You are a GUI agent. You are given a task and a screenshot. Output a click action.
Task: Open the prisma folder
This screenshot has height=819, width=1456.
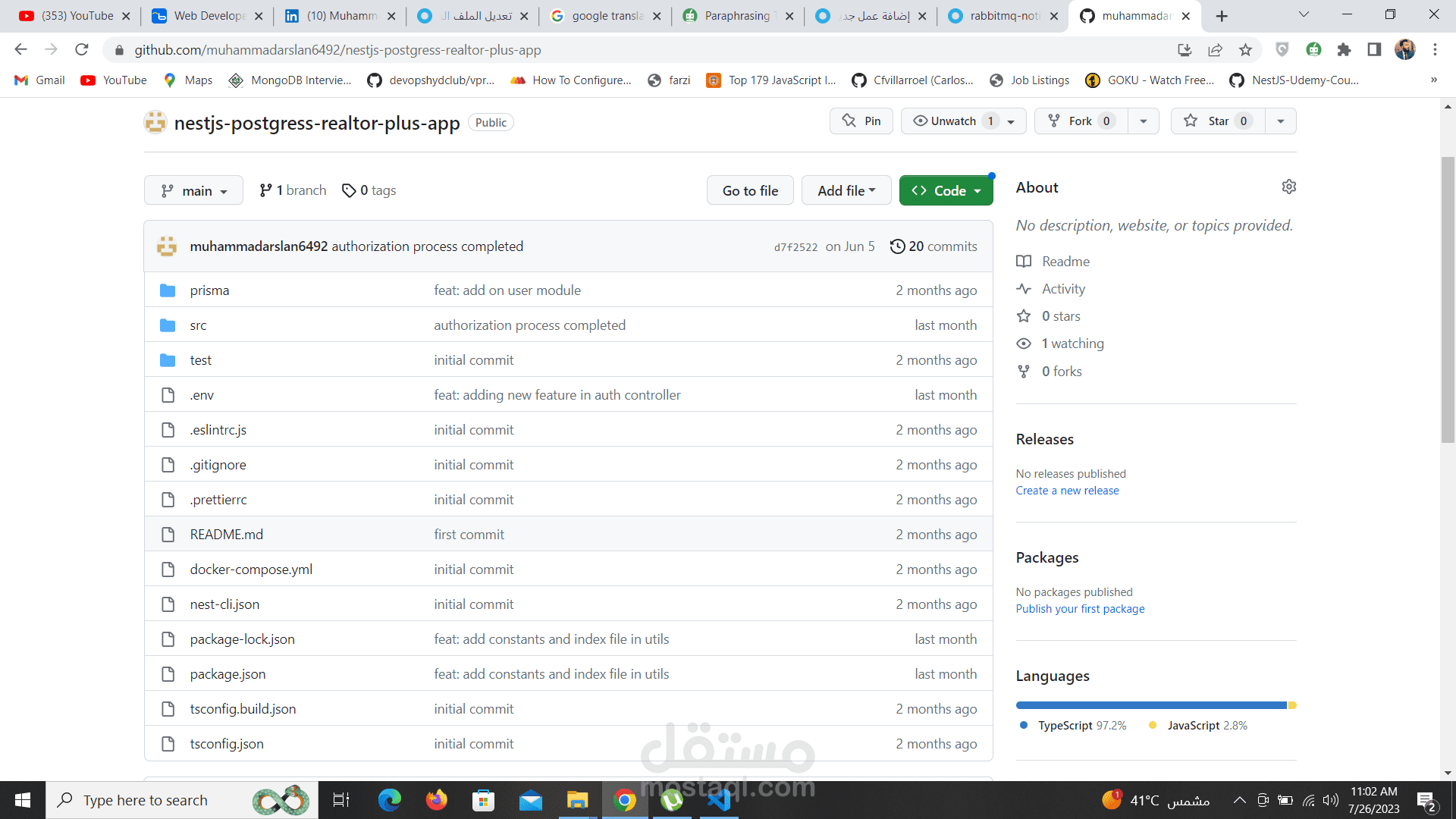click(x=209, y=290)
